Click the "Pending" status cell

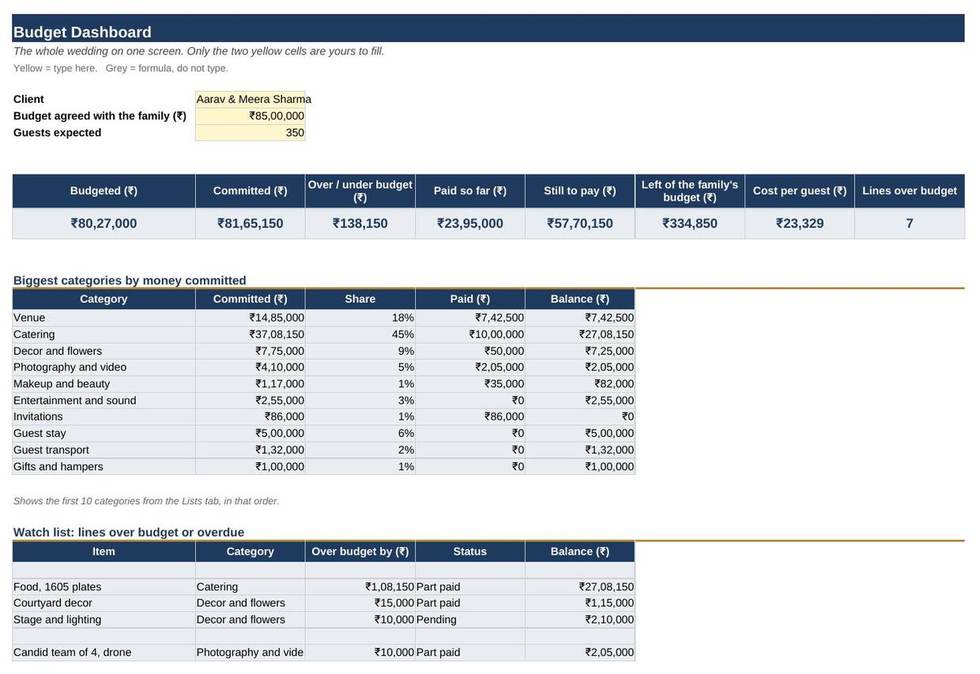point(470,620)
